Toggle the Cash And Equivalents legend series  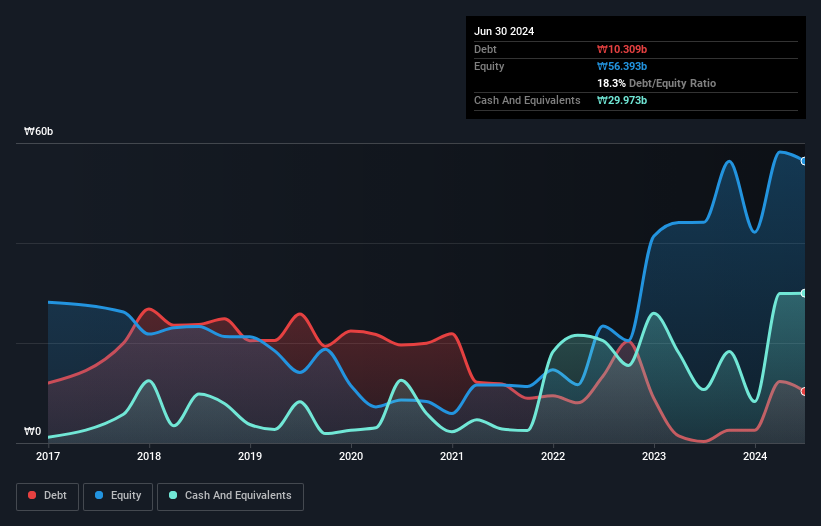(x=230, y=496)
